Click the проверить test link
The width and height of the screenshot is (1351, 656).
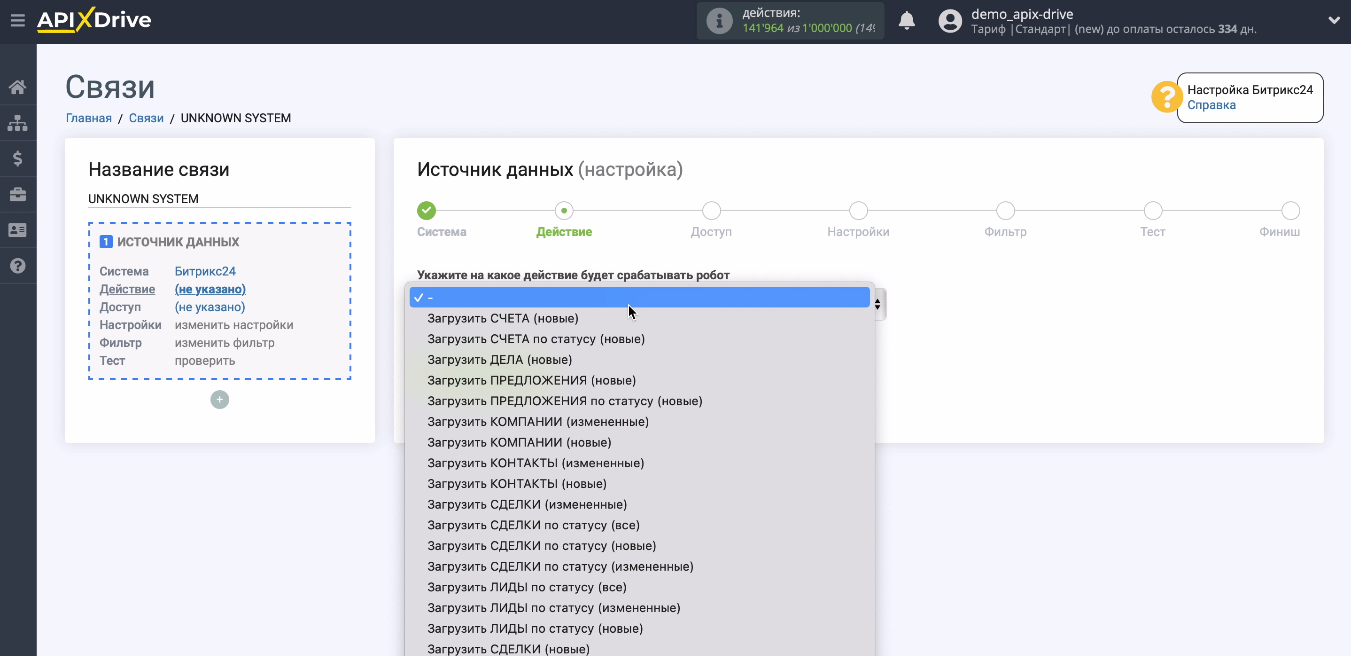click(x=205, y=361)
